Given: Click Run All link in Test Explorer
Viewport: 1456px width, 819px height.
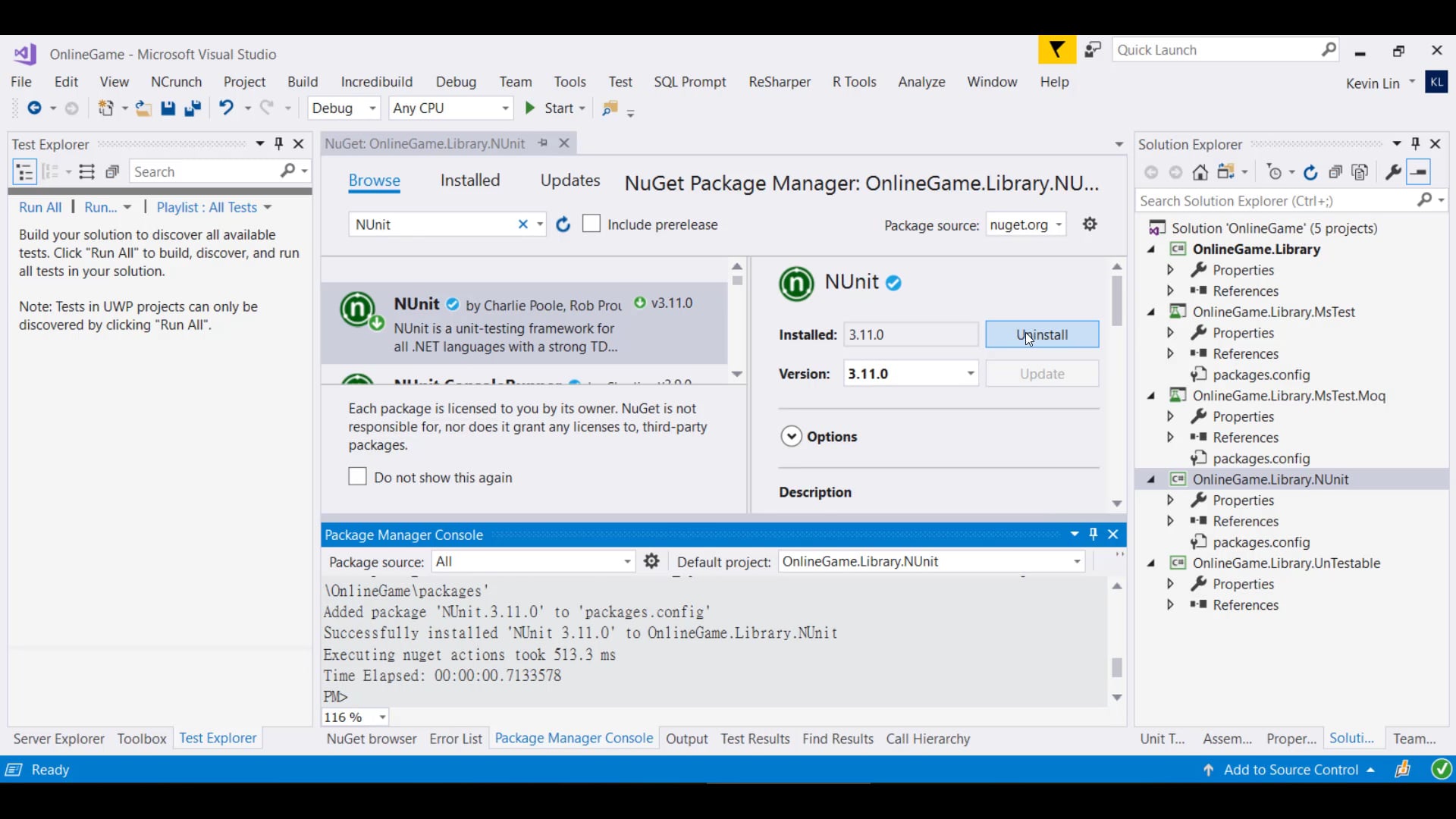Looking at the screenshot, I should pos(40,208).
